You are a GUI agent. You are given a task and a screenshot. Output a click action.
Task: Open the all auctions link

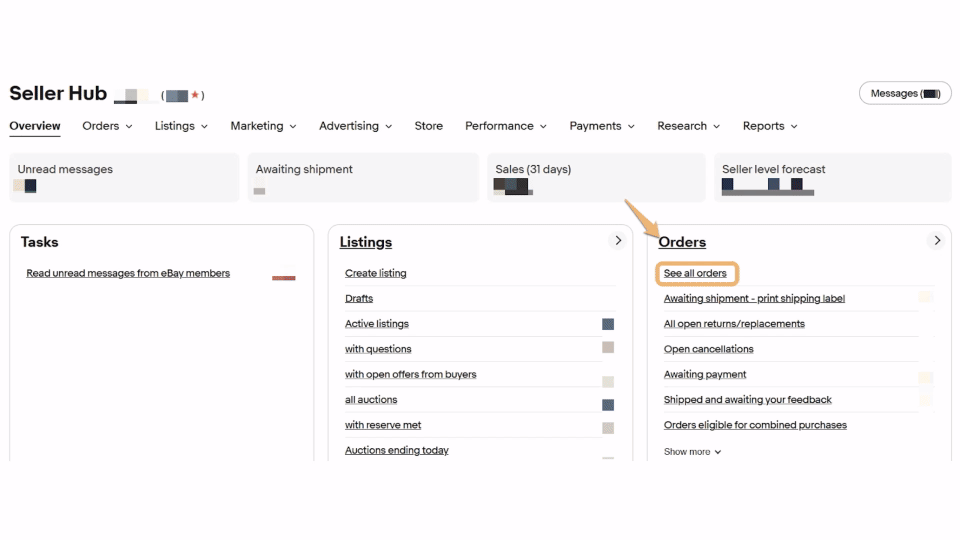[x=371, y=400]
